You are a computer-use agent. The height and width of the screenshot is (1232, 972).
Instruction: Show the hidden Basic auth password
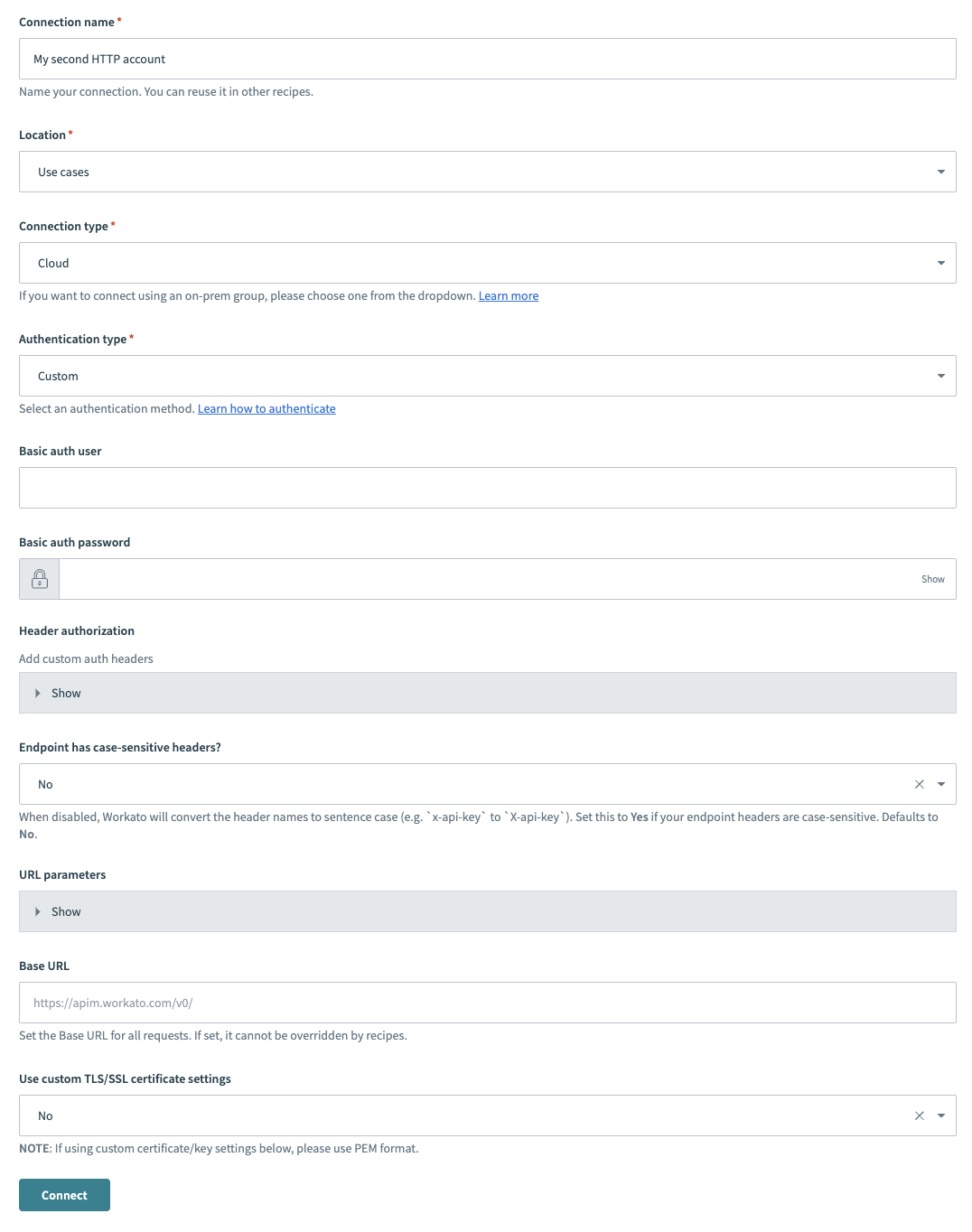click(932, 578)
